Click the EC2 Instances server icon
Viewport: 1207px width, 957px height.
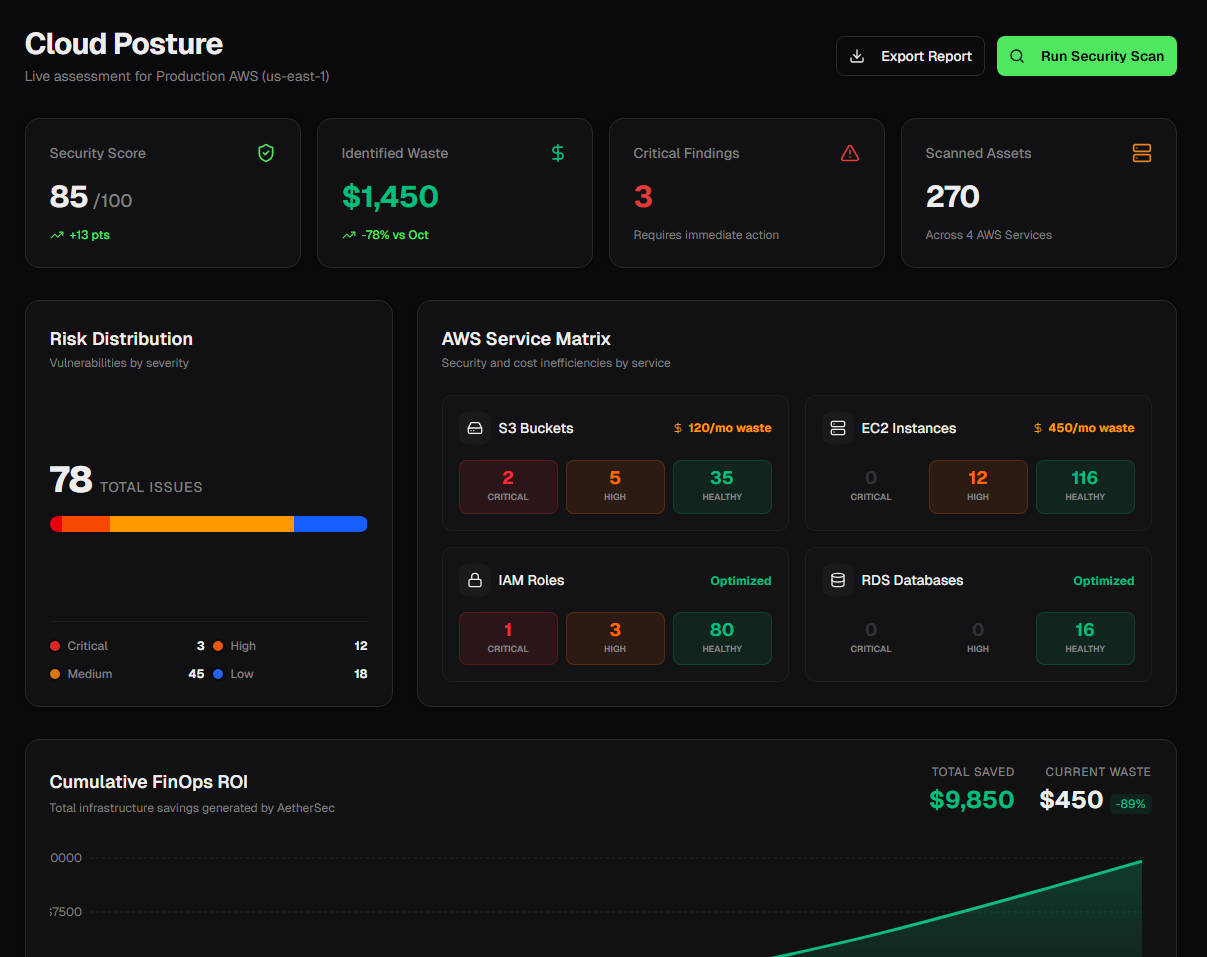pyautogui.click(x=838, y=428)
